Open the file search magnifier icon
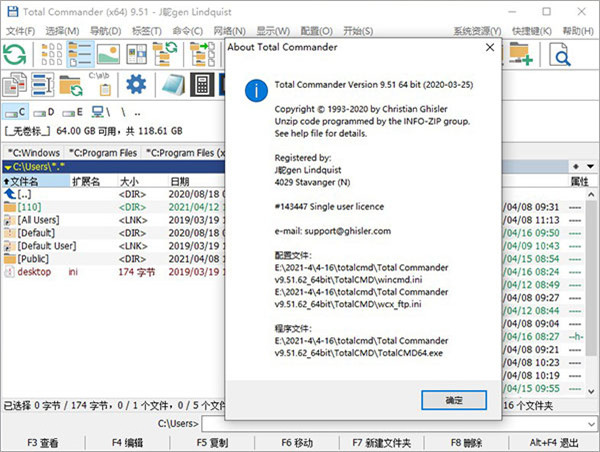 point(560,54)
